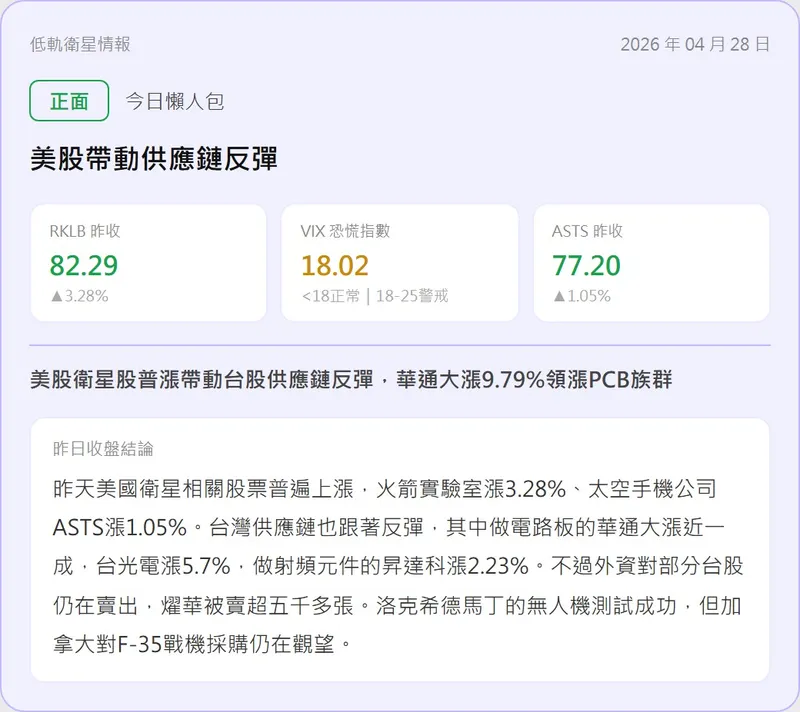Click the summary paragraph starting 昨天美國衛星
This screenshot has width=800, height=712.
tap(398, 567)
